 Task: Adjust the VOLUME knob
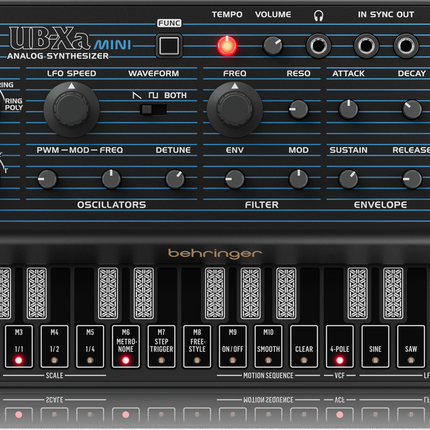[273, 46]
